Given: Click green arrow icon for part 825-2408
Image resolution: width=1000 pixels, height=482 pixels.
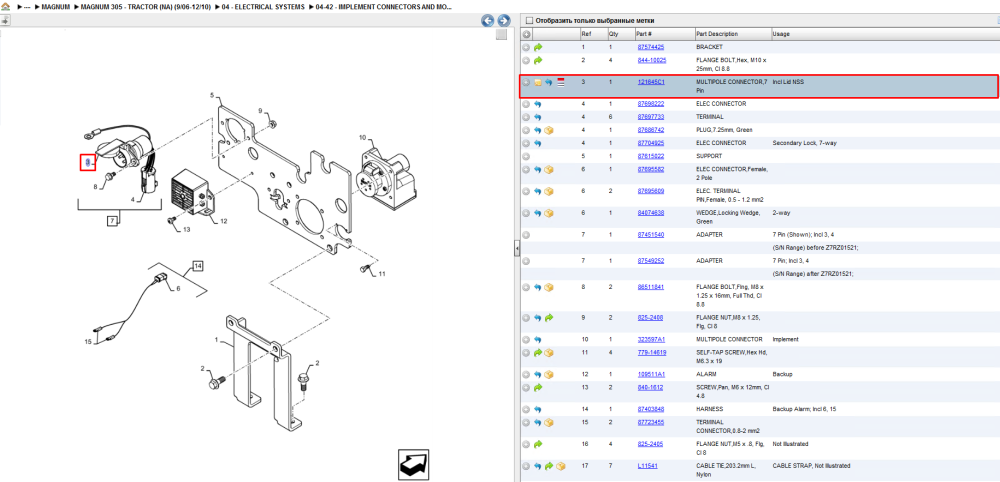Looking at the screenshot, I should tap(549, 318).
